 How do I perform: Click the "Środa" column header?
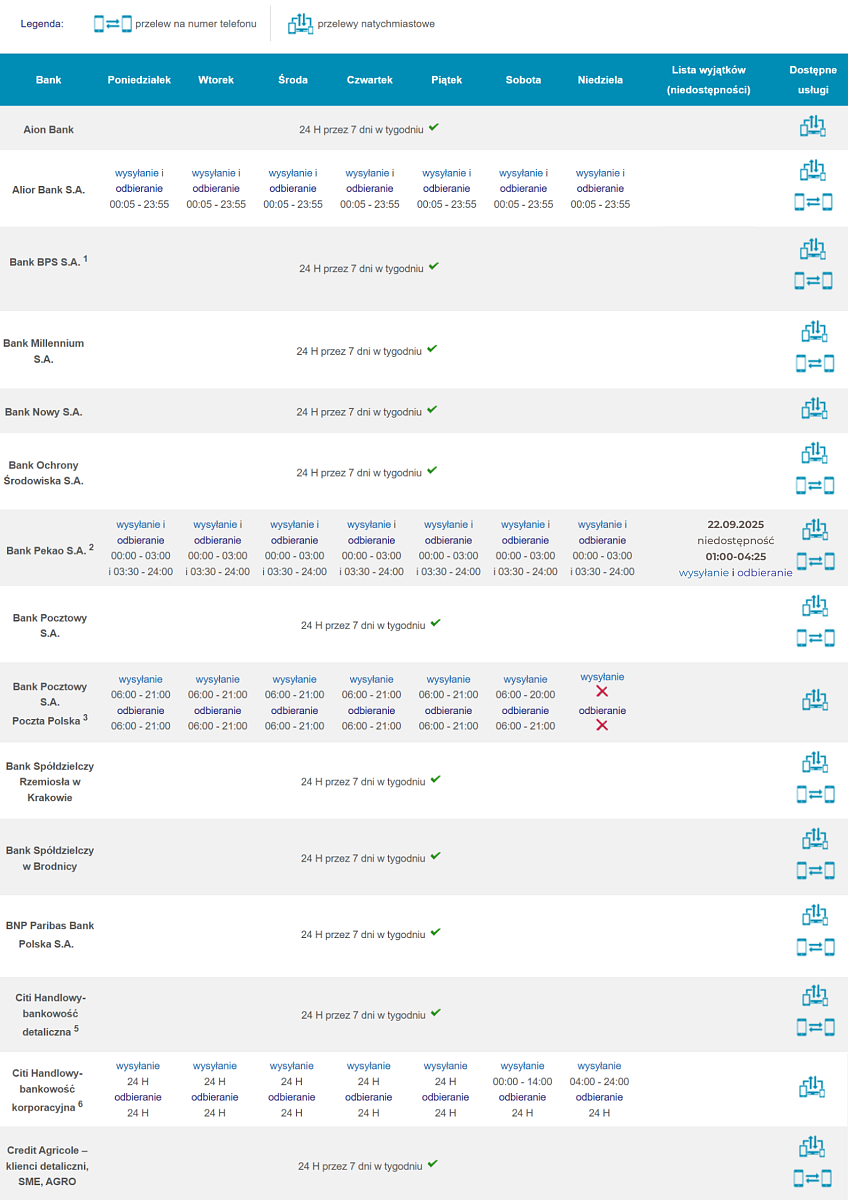point(293,80)
